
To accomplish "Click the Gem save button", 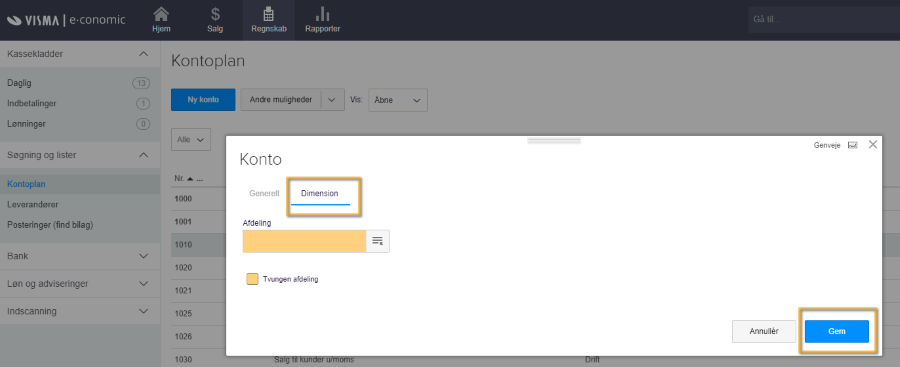I will point(836,331).
